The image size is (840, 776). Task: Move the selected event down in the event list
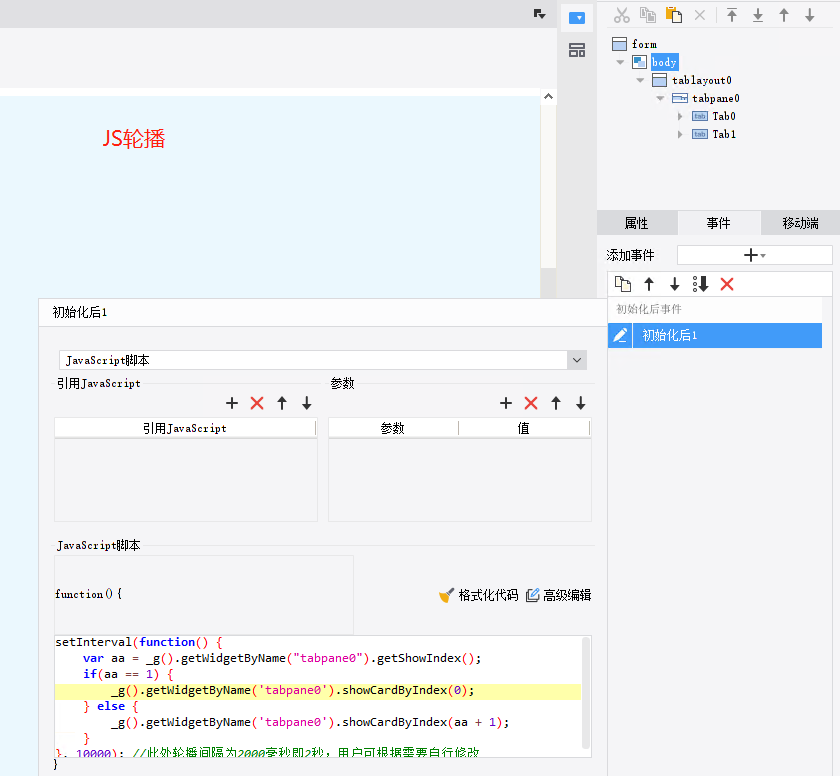[674, 284]
